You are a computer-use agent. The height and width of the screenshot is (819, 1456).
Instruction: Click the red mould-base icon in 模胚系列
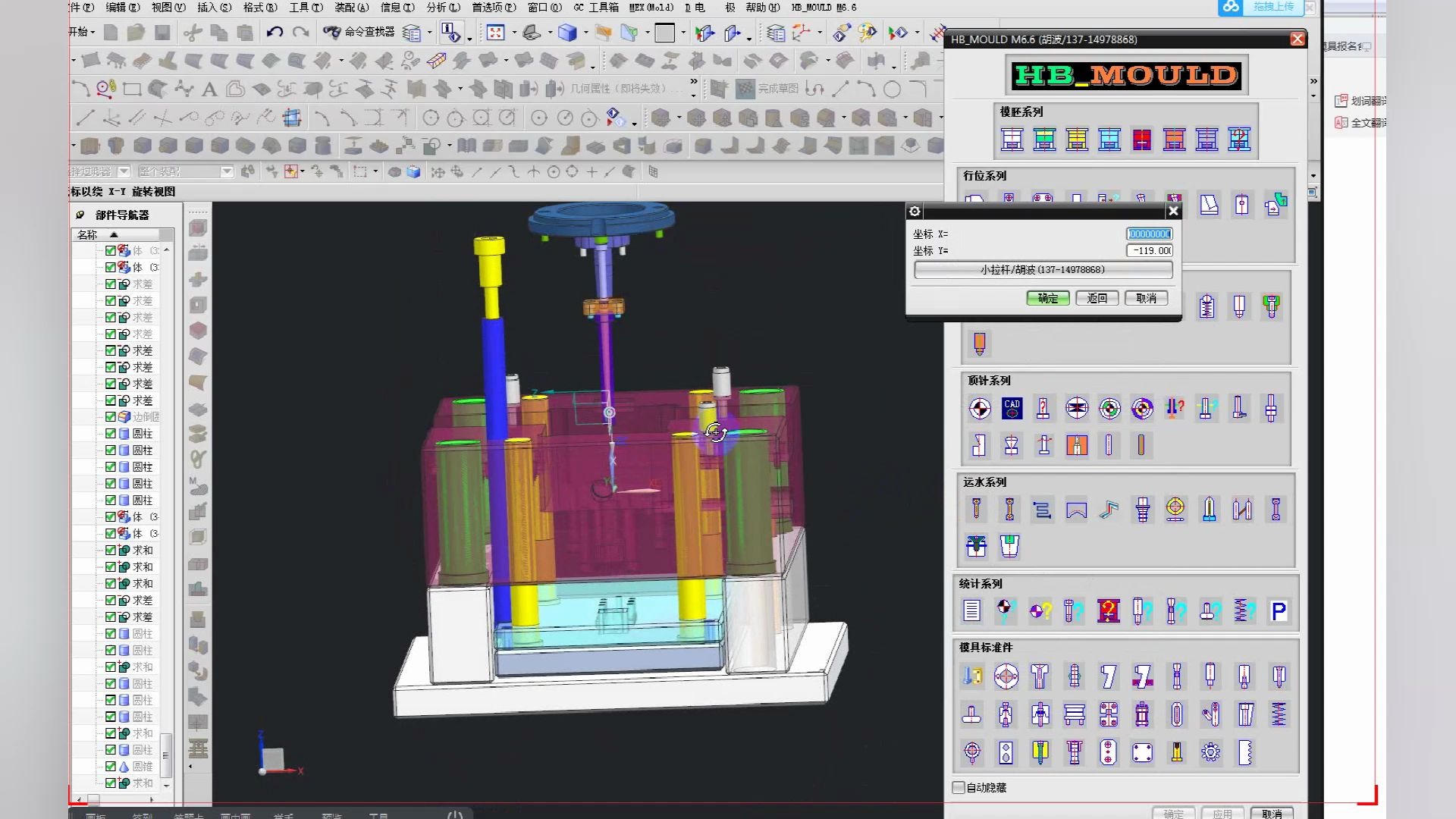(x=1142, y=140)
